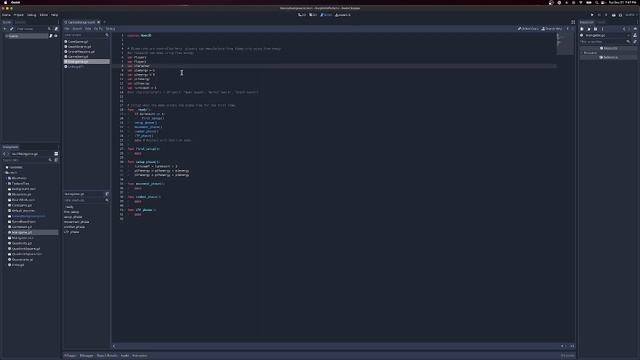Open attached script icon on root node
640x360 pixels.
(x=51, y=36)
